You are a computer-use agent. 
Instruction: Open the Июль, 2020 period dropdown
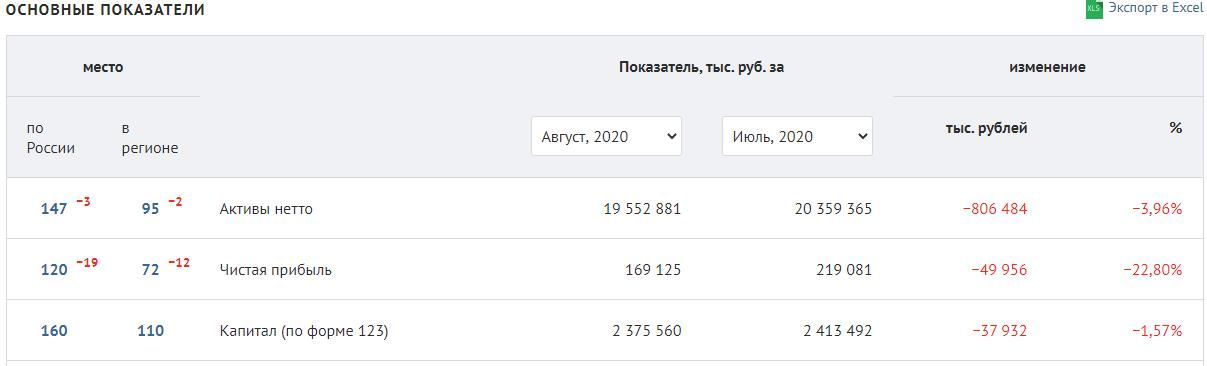pos(797,136)
